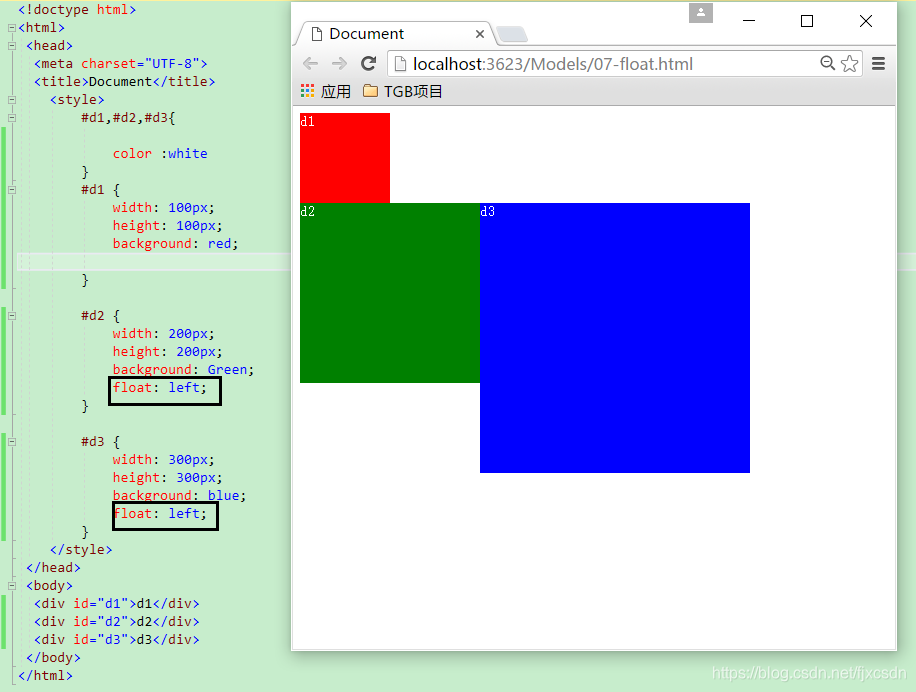The image size is (916, 692).
Task: Collapse the <style> code fold marker
Action: pyautogui.click(x=12, y=100)
